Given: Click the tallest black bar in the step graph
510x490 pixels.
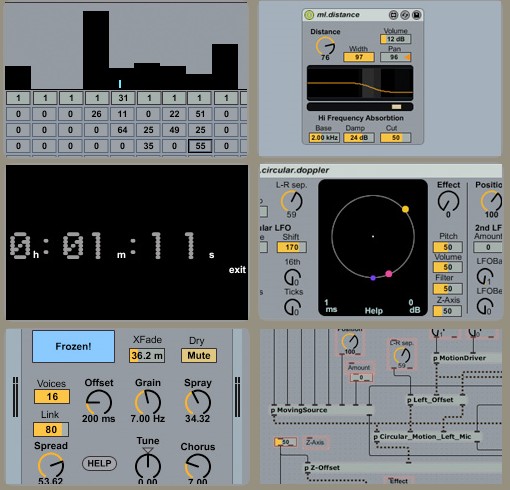Looking at the screenshot, I should point(96,50).
